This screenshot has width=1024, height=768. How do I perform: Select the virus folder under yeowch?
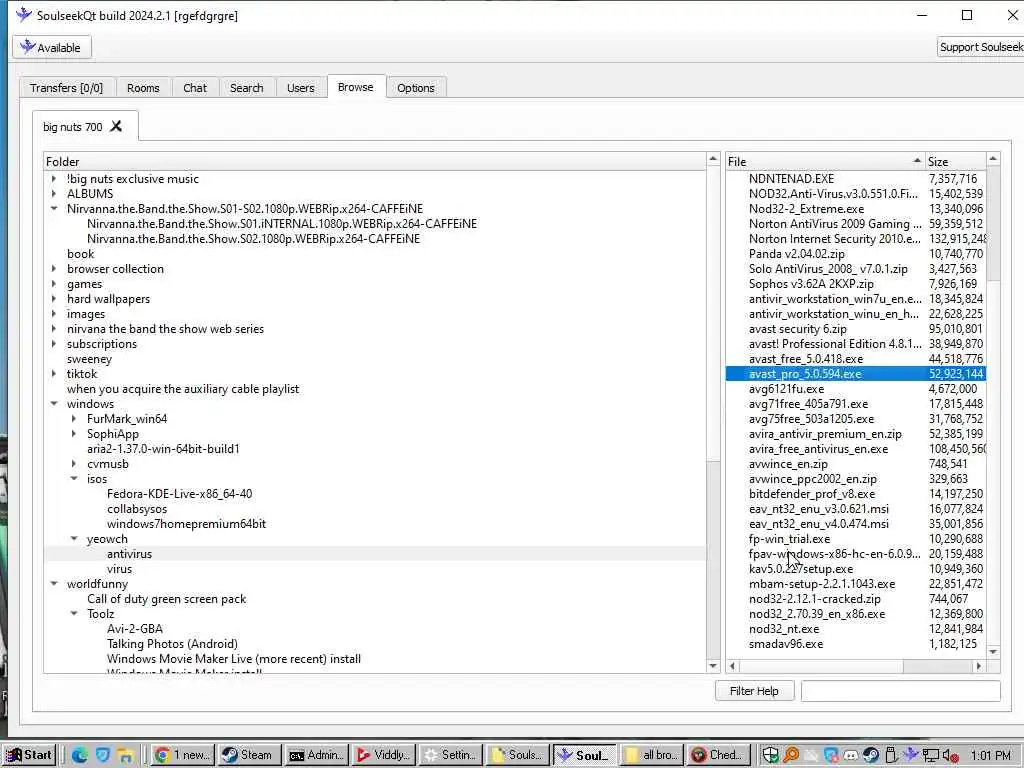(x=120, y=569)
